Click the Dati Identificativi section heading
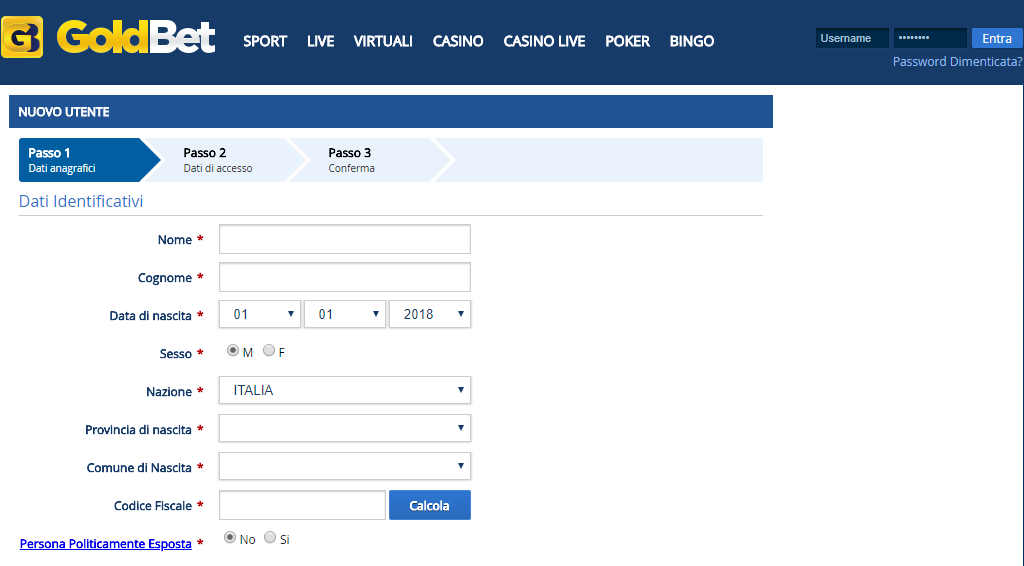Image resolution: width=1024 pixels, height=566 pixels. [81, 201]
